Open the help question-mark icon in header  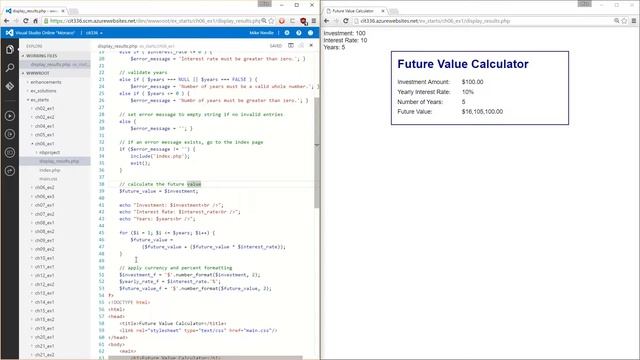[x=299, y=33]
